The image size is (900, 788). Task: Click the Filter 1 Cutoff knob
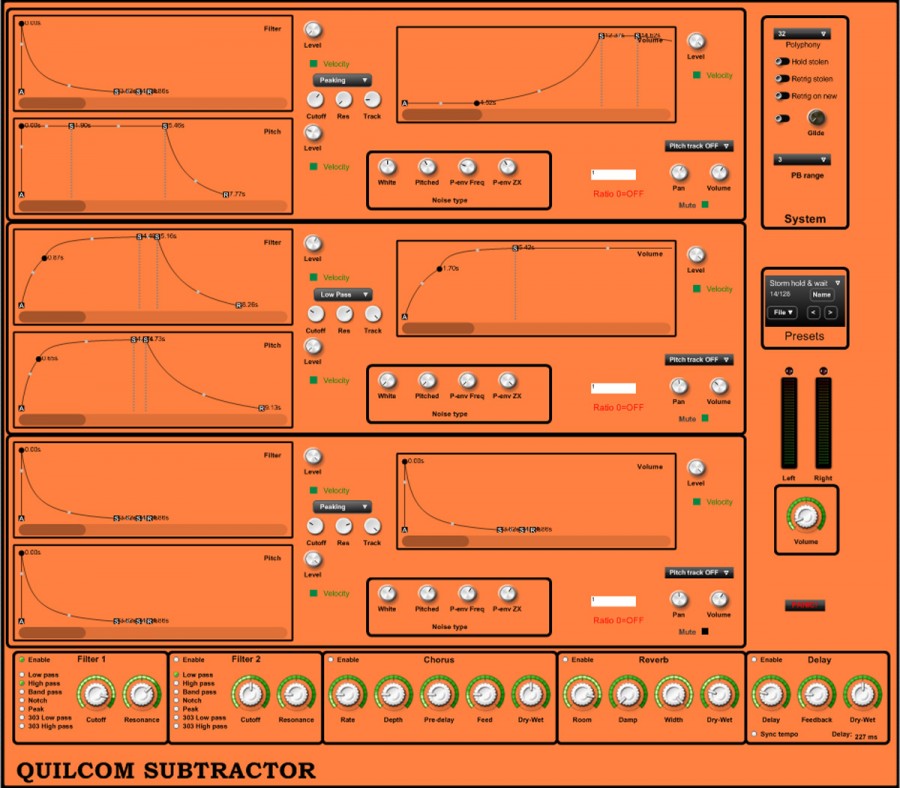click(x=96, y=693)
